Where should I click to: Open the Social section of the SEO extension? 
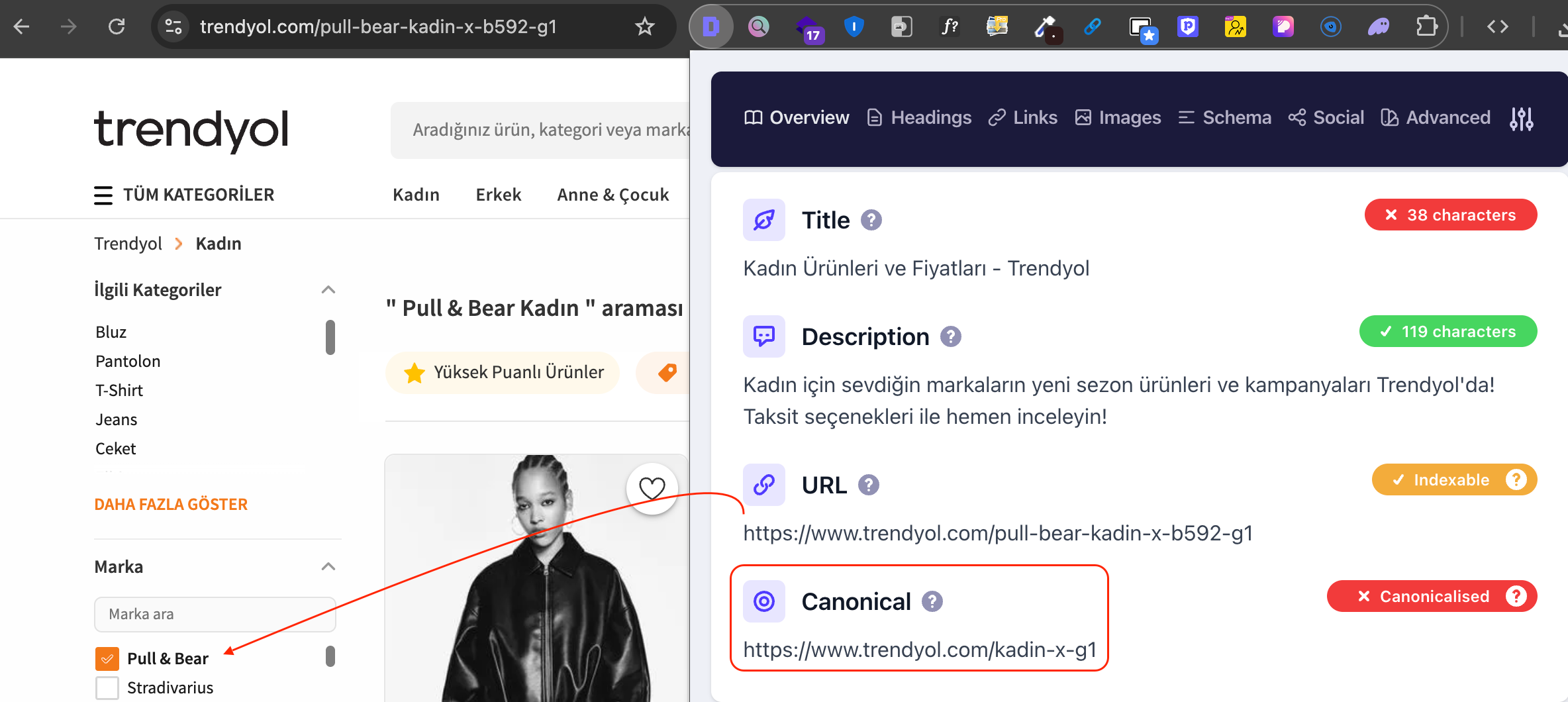tap(1337, 117)
